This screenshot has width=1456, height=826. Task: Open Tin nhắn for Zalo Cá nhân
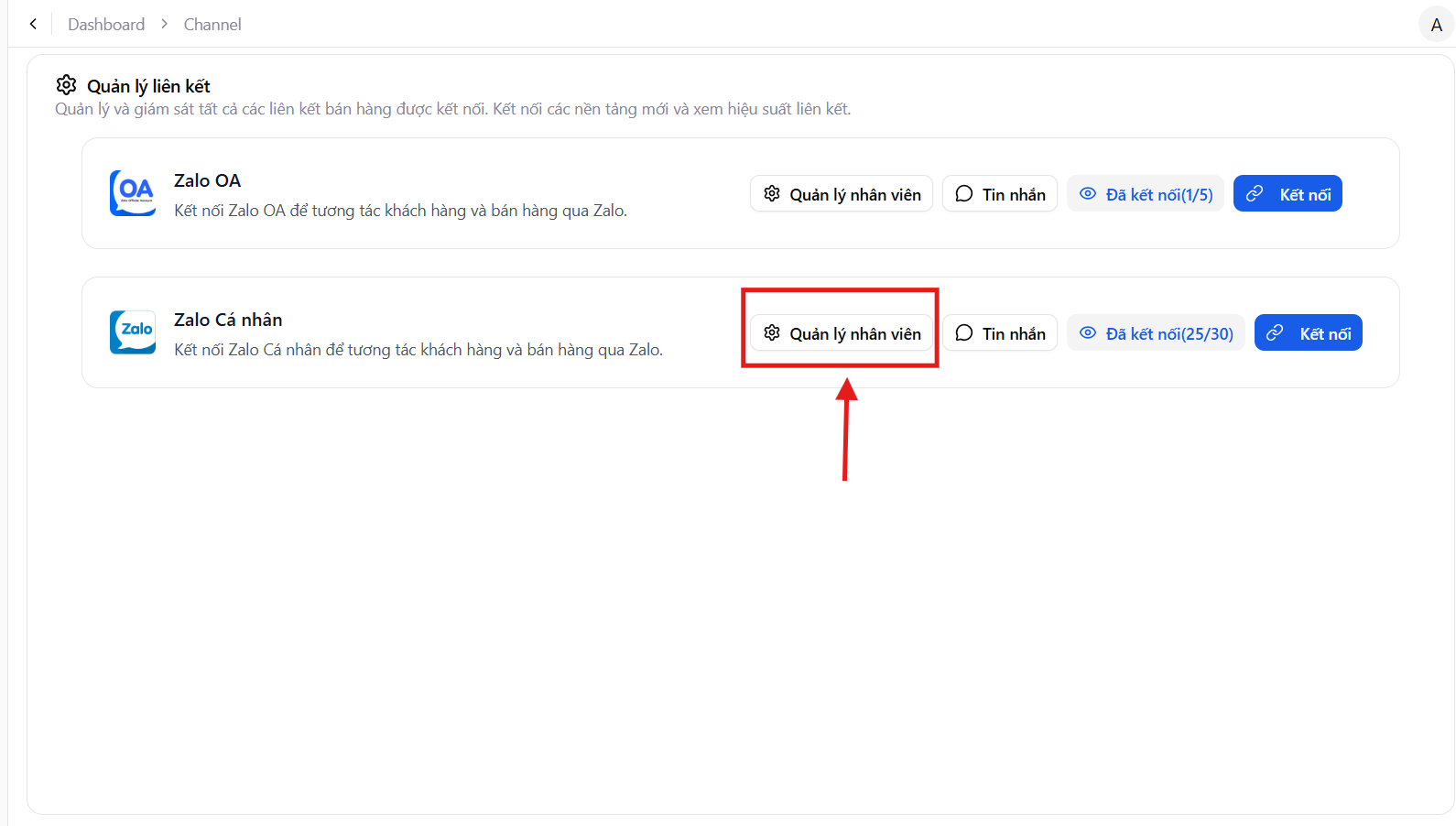pos(1000,333)
